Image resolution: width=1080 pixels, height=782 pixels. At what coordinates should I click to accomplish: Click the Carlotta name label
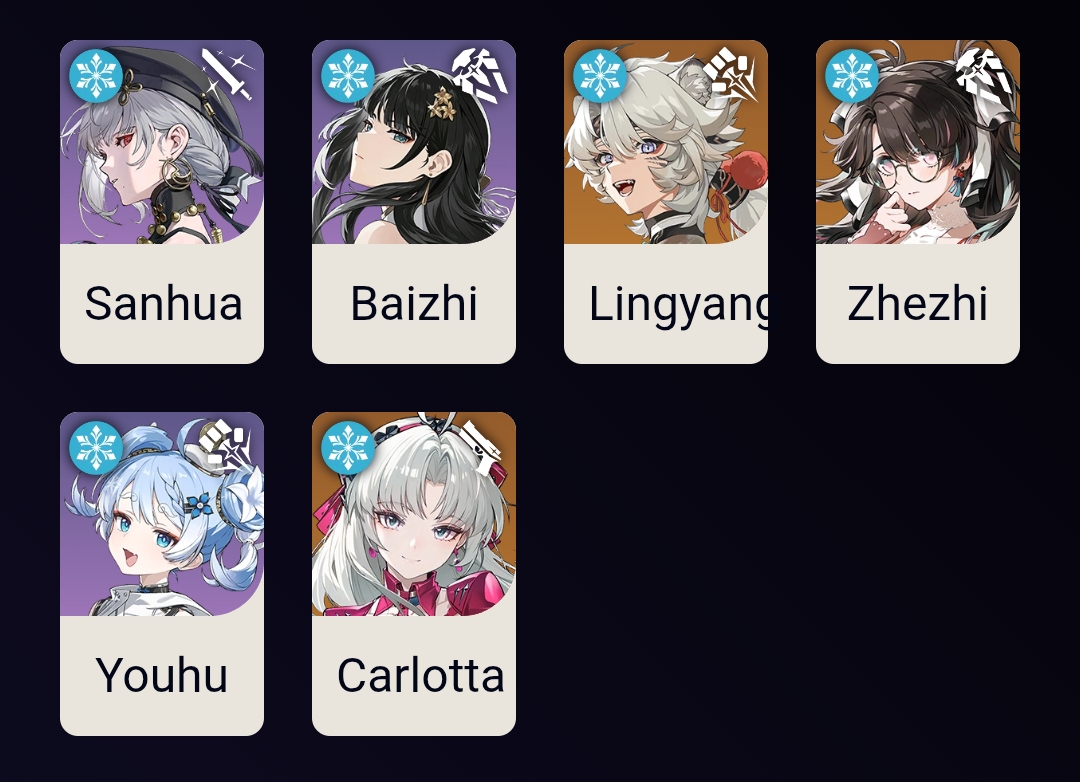click(x=421, y=675)
